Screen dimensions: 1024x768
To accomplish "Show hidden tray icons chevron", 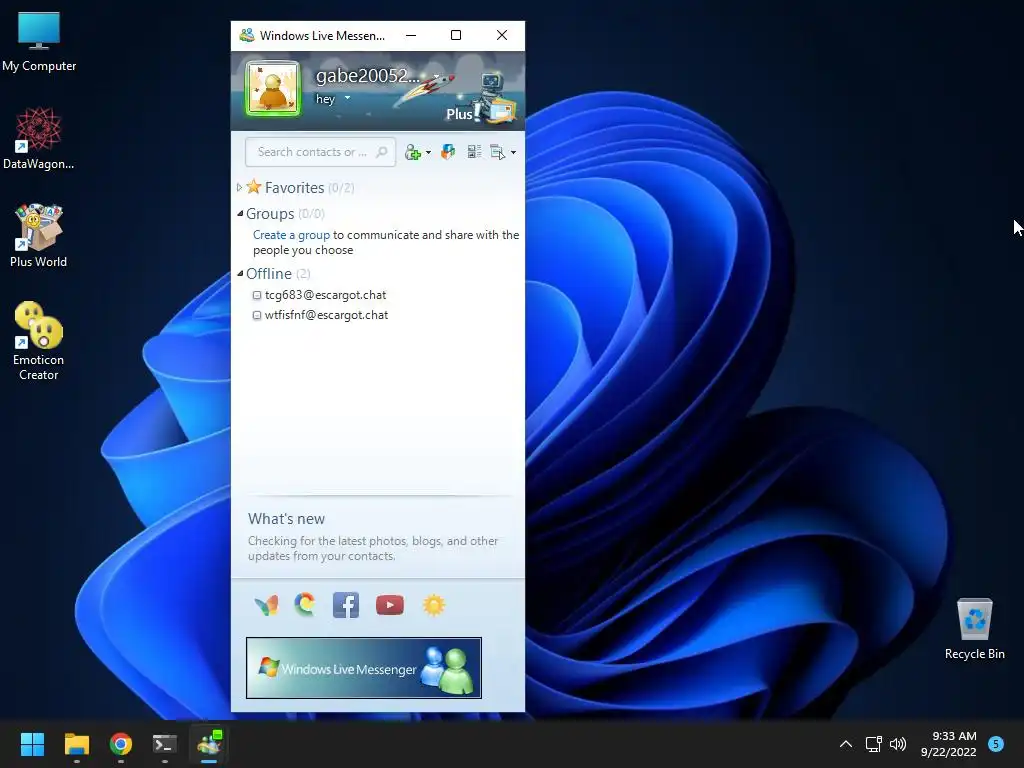I will click(846, 744).
